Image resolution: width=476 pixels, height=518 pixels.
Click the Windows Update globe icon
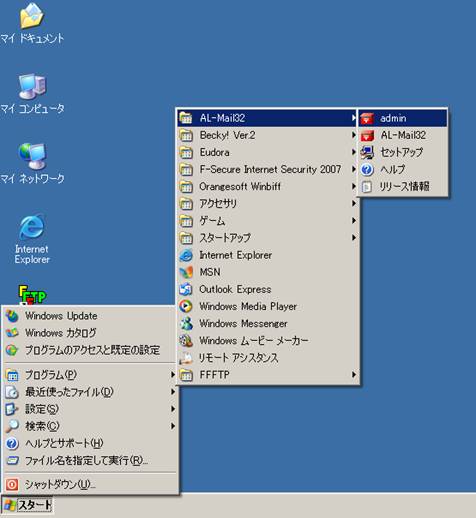click(12, 316)
